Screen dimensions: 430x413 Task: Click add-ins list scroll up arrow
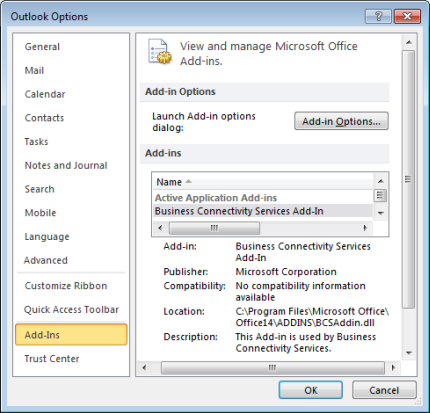coord(380,181)
